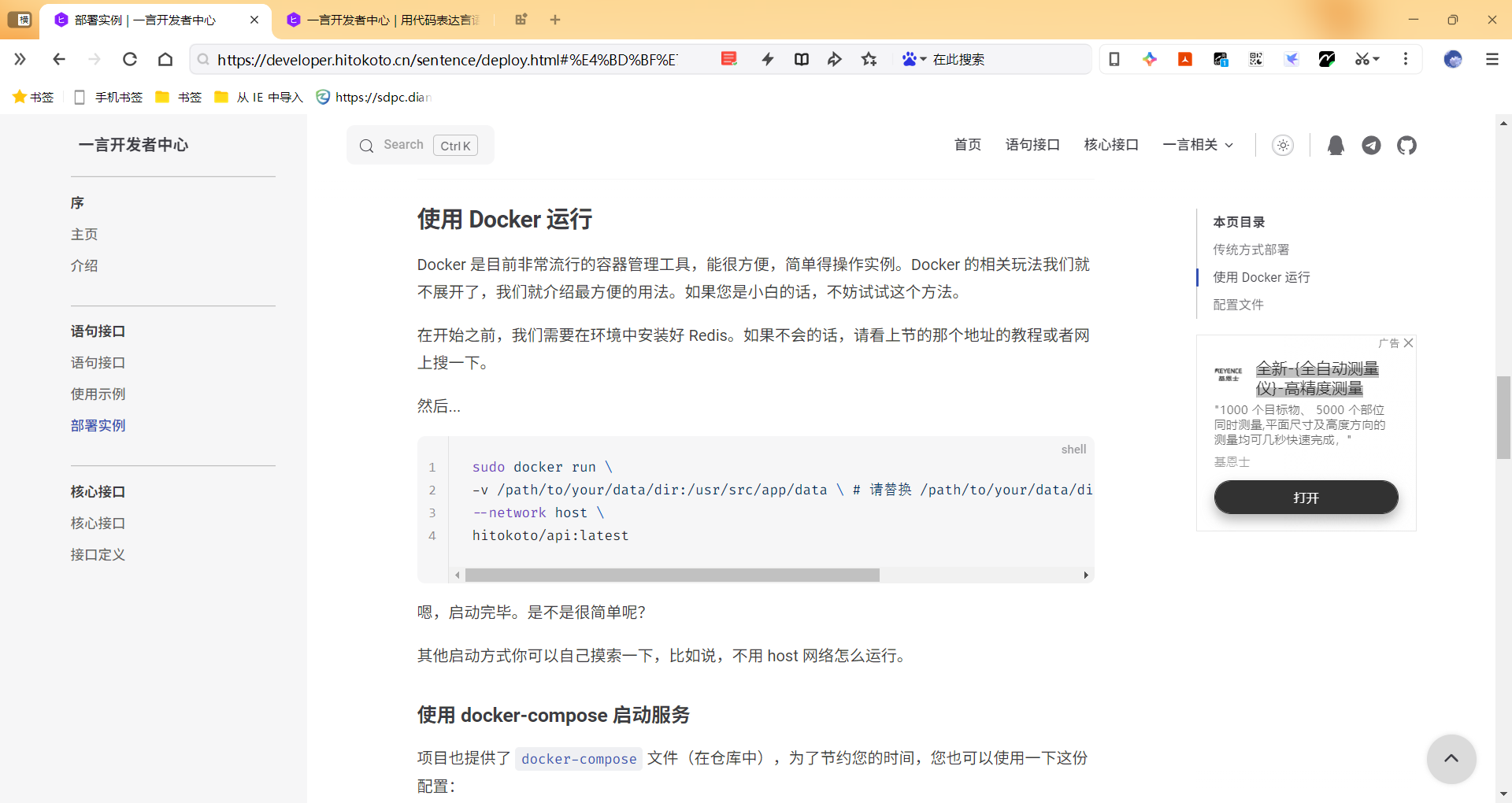This screenshot has width=1512, height=803.
Task: Click the back-to-top arrow button
Action: pos(1451,759)
